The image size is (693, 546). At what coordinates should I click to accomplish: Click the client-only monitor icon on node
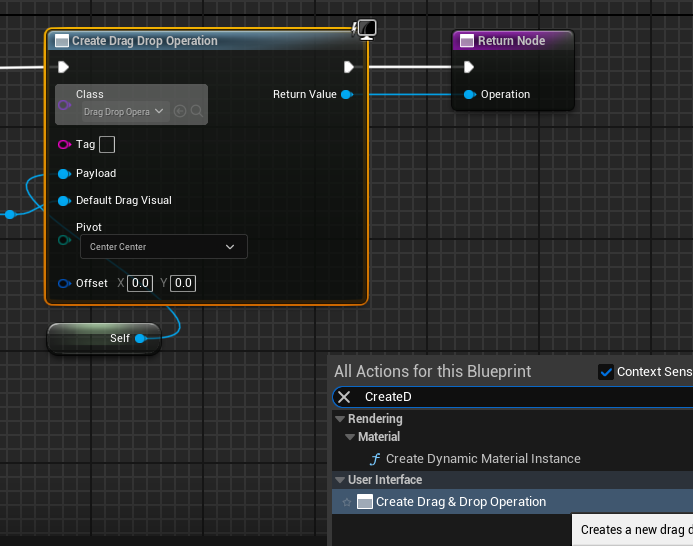tap(367, 29)
